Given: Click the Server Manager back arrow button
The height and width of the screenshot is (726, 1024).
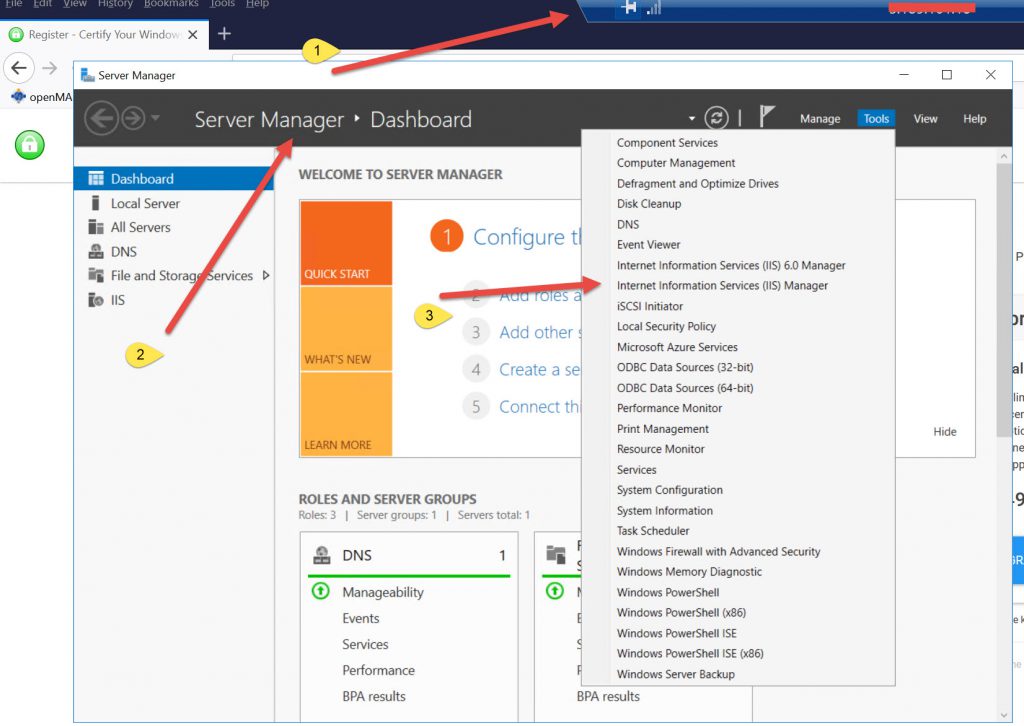Looking at the screenshot, I should [101, 119].
